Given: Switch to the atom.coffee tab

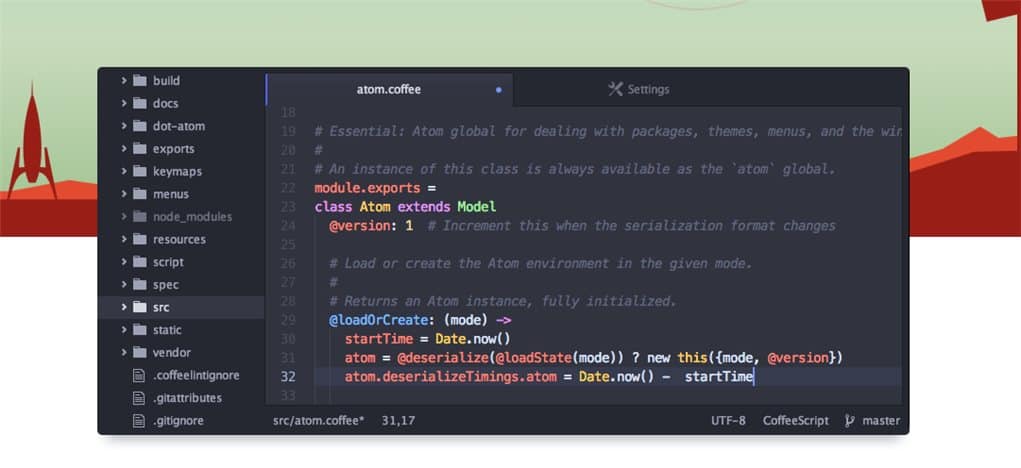Looking at the screenshot, I should coord(389,90).
